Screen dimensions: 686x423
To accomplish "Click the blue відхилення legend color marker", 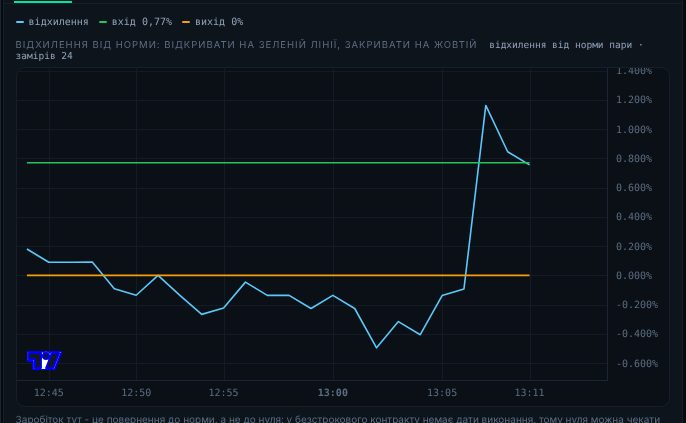I will [20, 22].
